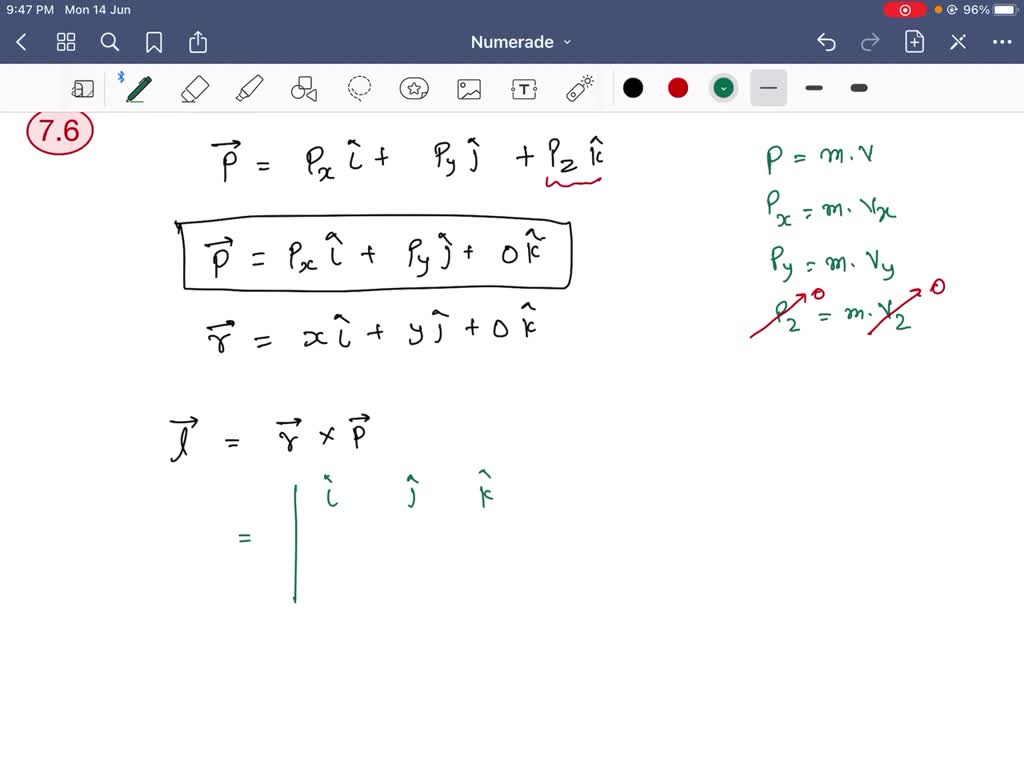1024x768 pixels.
Task: Add a text box using the T tool
Action: 524,88
